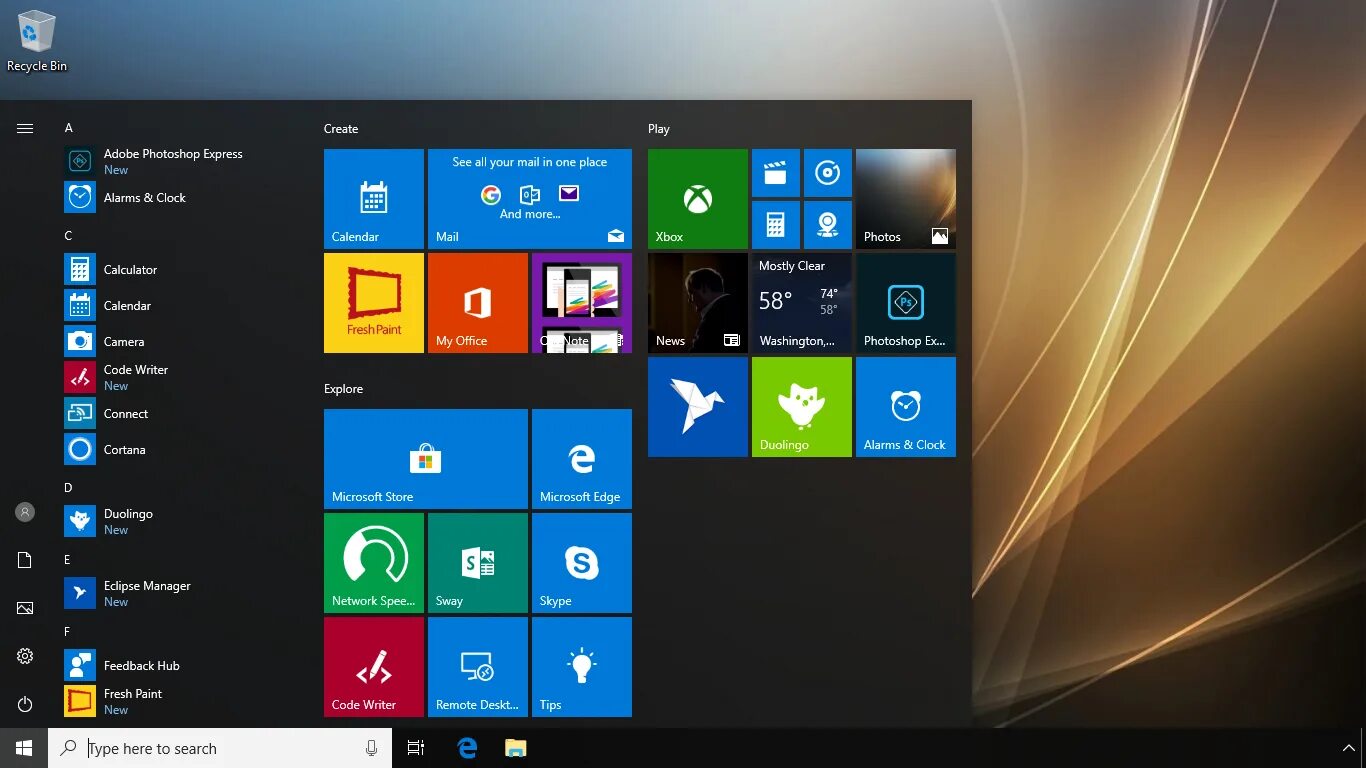Open the Movies & TV small tile
1366x768 pixels.
click(x=776, y=173)
